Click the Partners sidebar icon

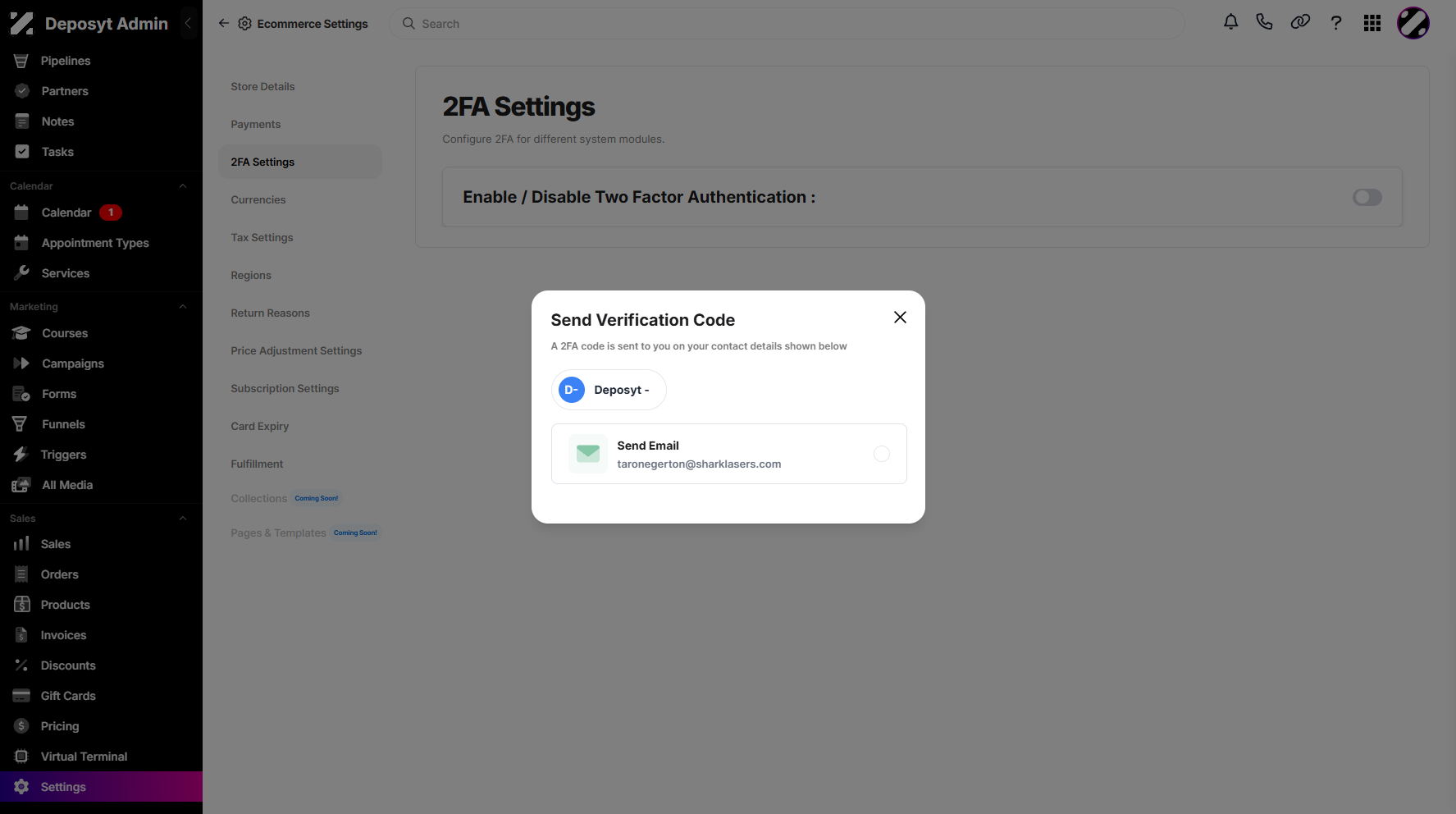22,91
